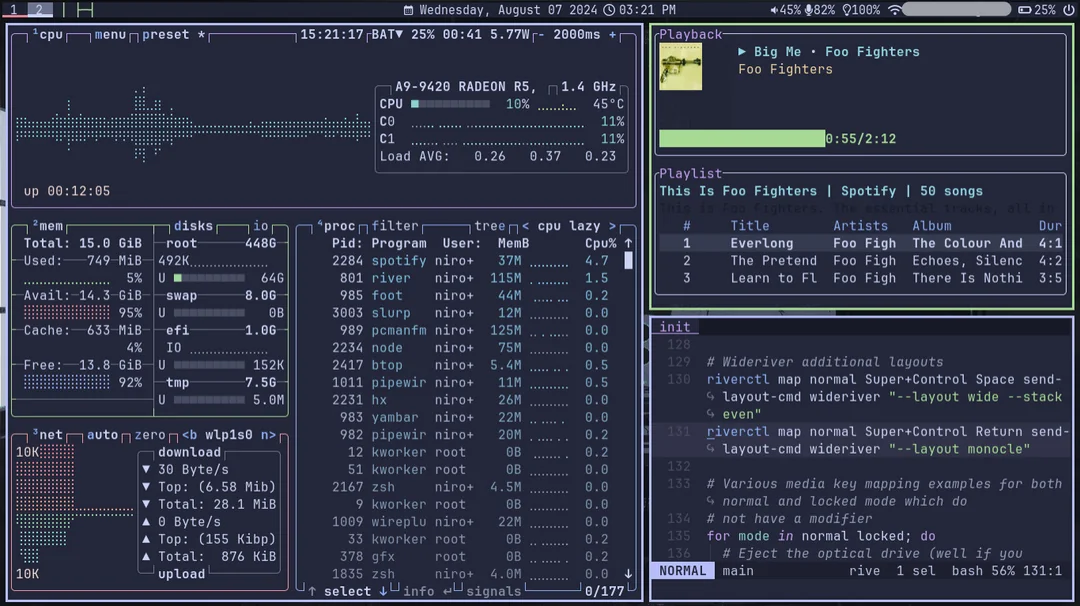Click the right arrow after cpu lazy sorting
Image resolution: width=1080 pixels, height=606 pixels.
click(613, 226)
